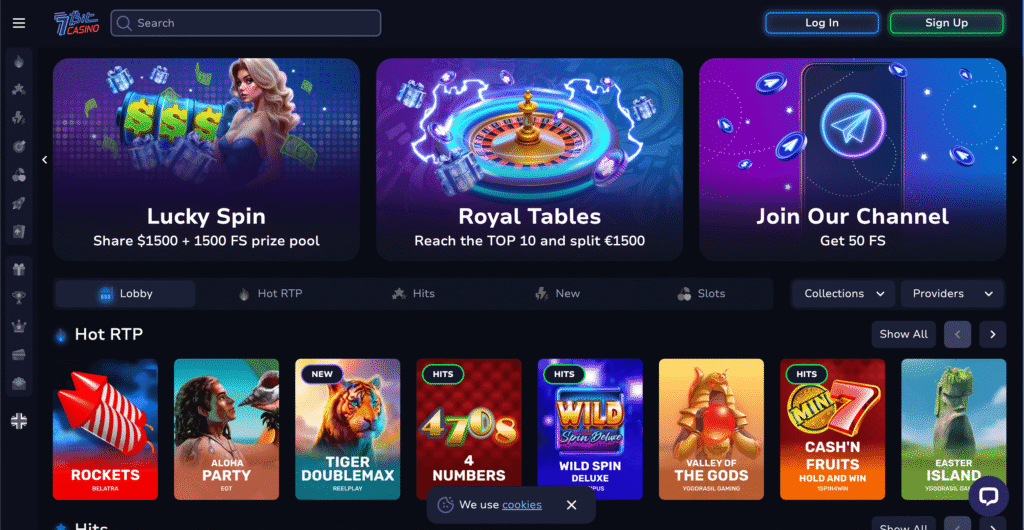1024x530 pixels.
Task: Click the trophy tournaments sidebar icon
Action: 19,298
